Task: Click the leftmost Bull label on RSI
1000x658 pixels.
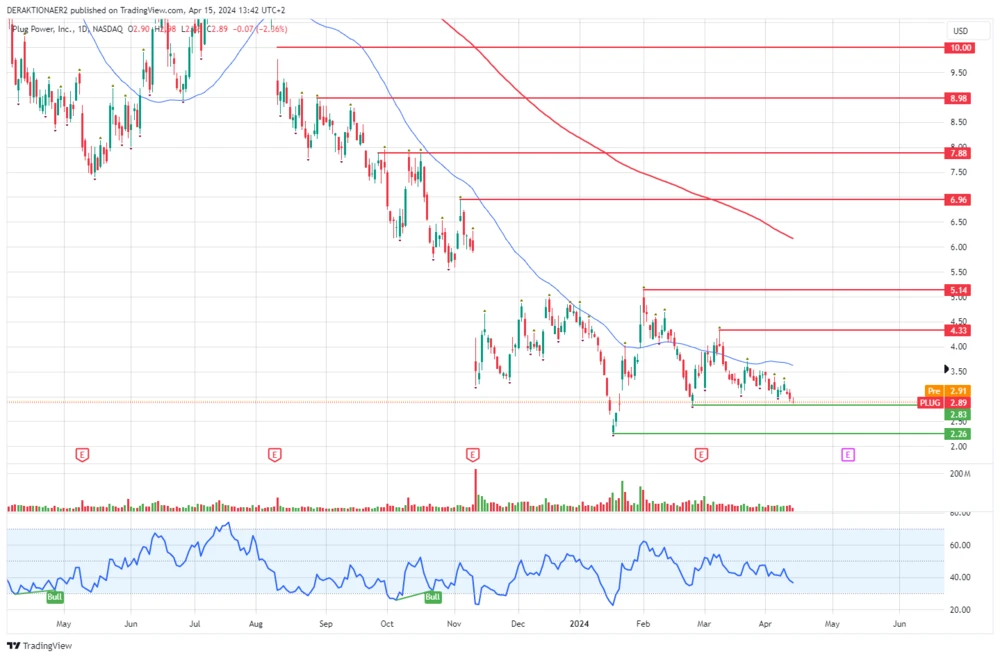Action: coord(55,596)
